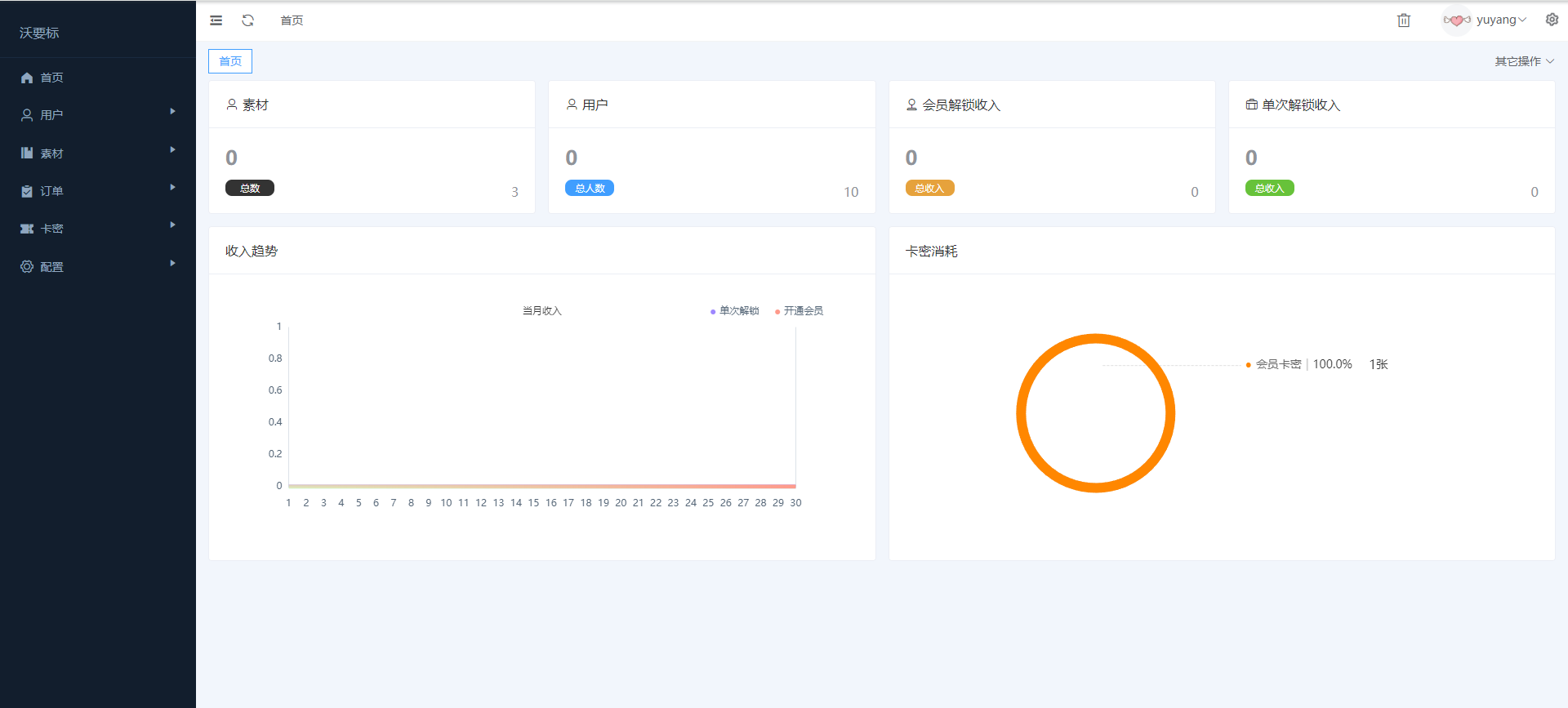Viewport: 1568px width, 708px height.
Task: Click the 卡密 ticket icon in sidebar
Action: [27, 229]
